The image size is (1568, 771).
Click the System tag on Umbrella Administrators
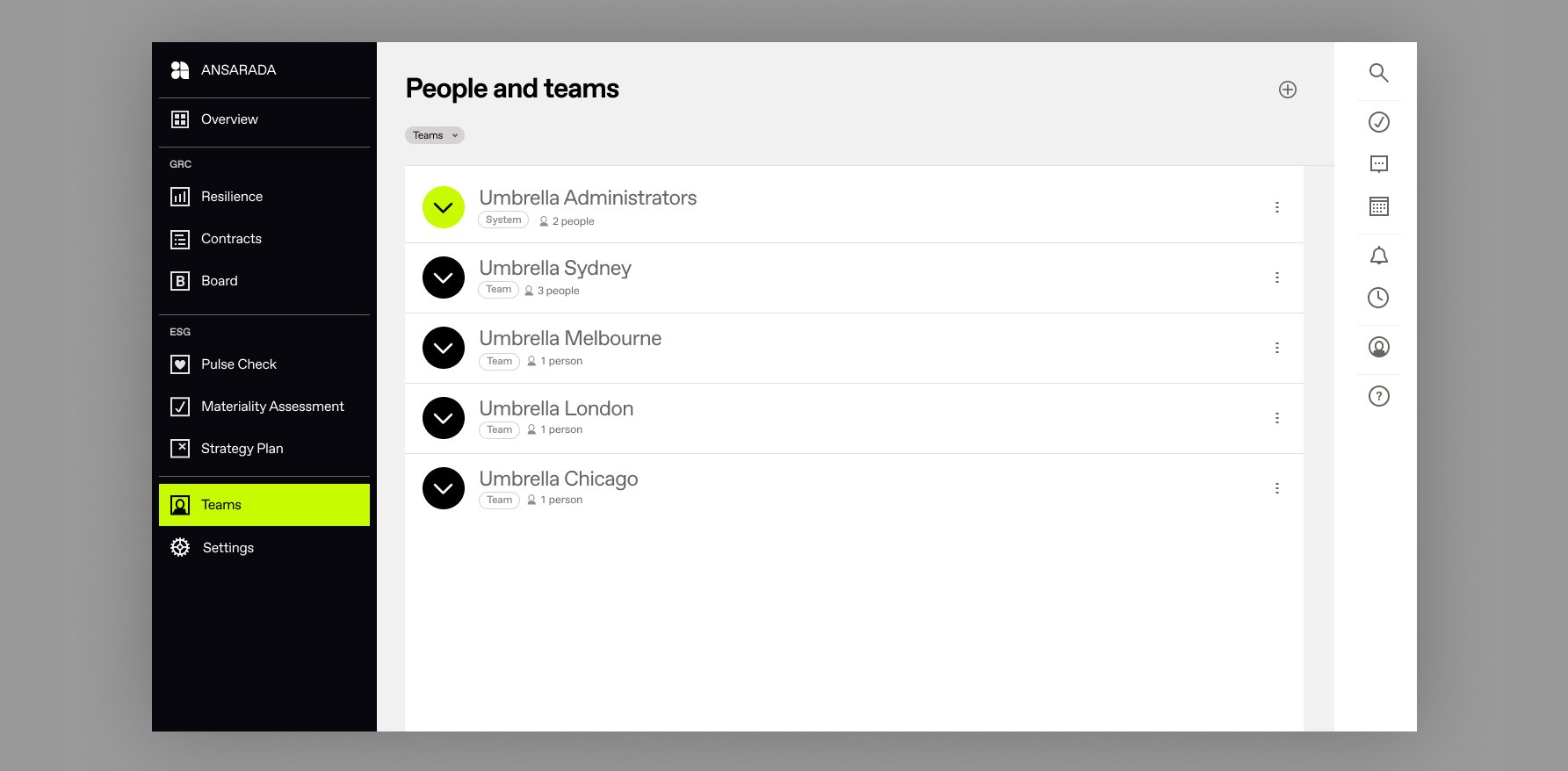coord(503,220)
